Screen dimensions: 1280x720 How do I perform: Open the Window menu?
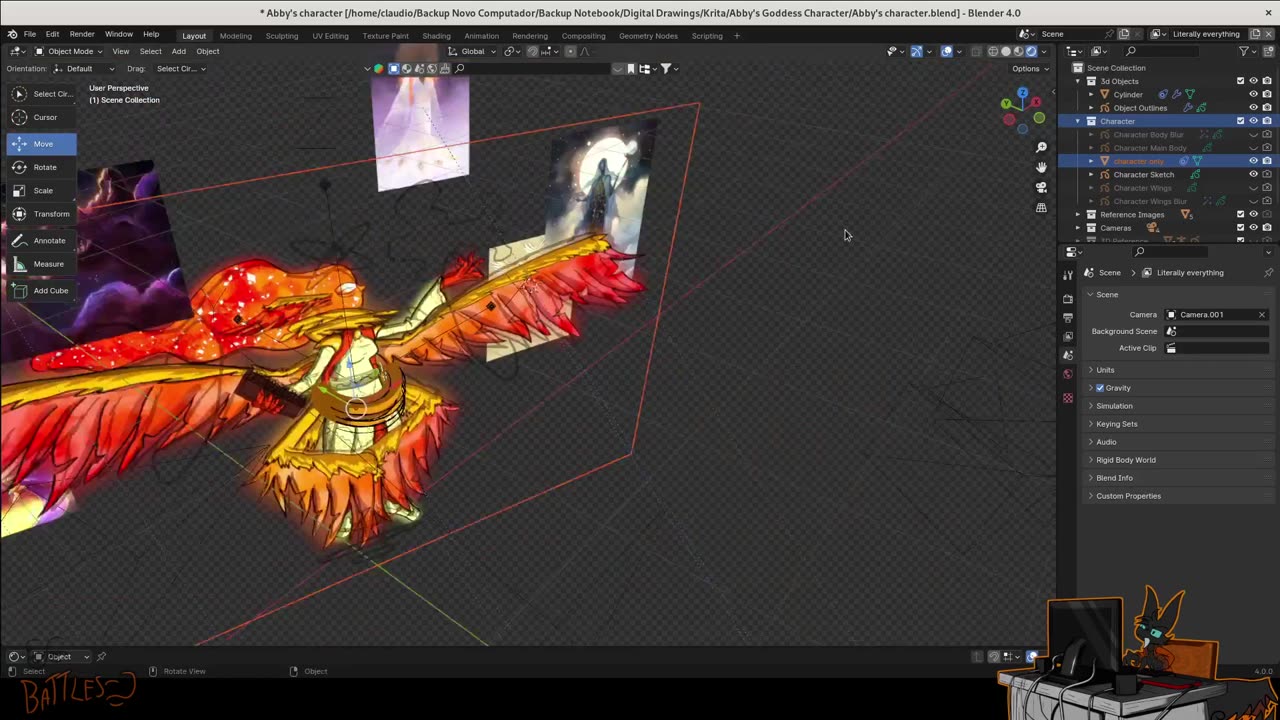[x=119, y=34]
